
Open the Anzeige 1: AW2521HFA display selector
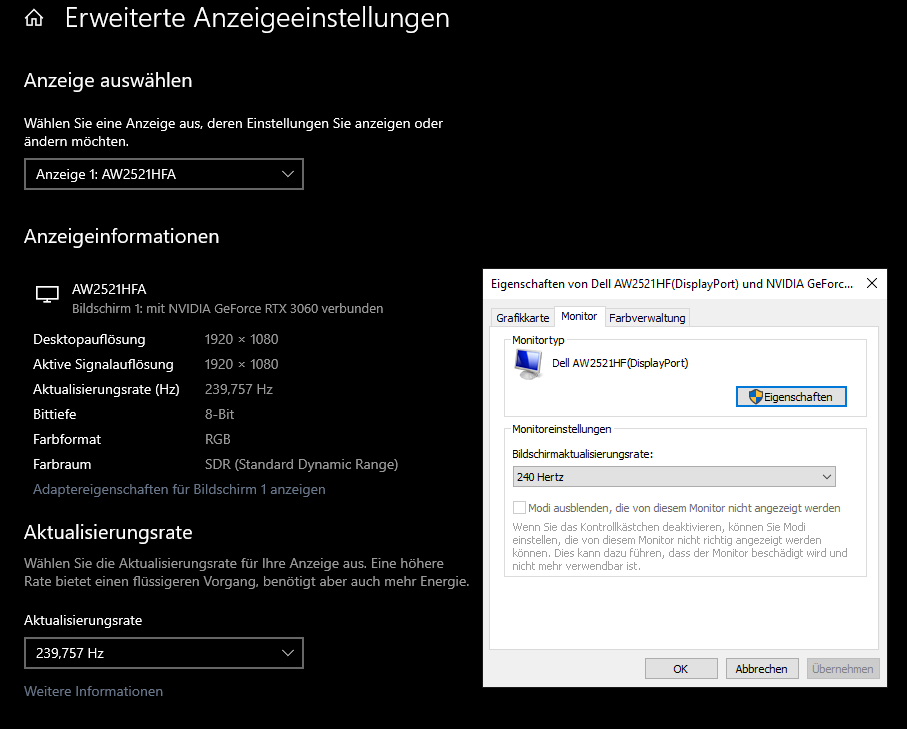(163, 173)
